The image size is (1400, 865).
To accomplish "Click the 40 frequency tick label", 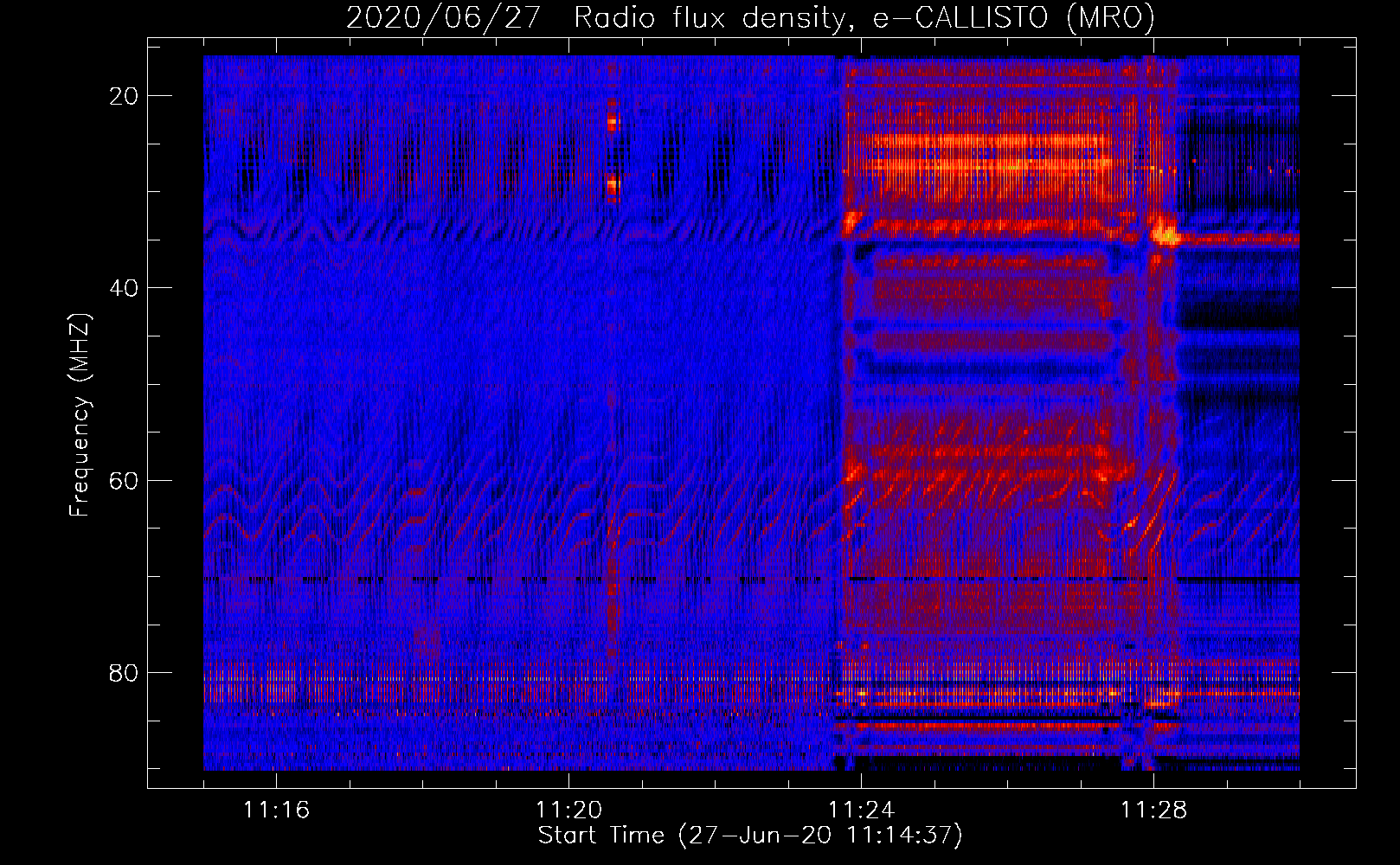I will pos(124,288).
